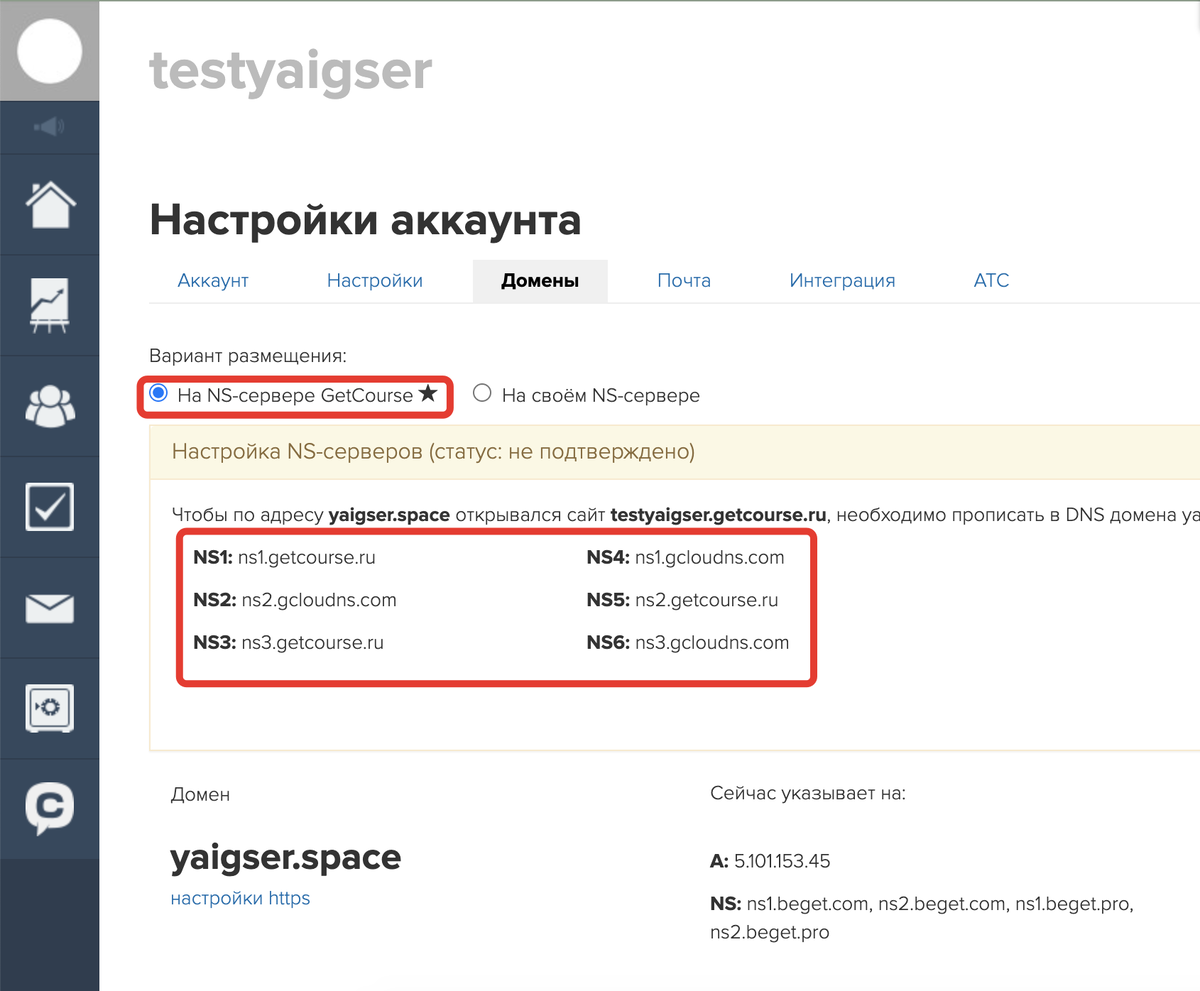Viewport: 1200px width, 991px height.
Task: Click the NS6 ns3.gcloudns.com entry
Action: (x=688, y=642)
